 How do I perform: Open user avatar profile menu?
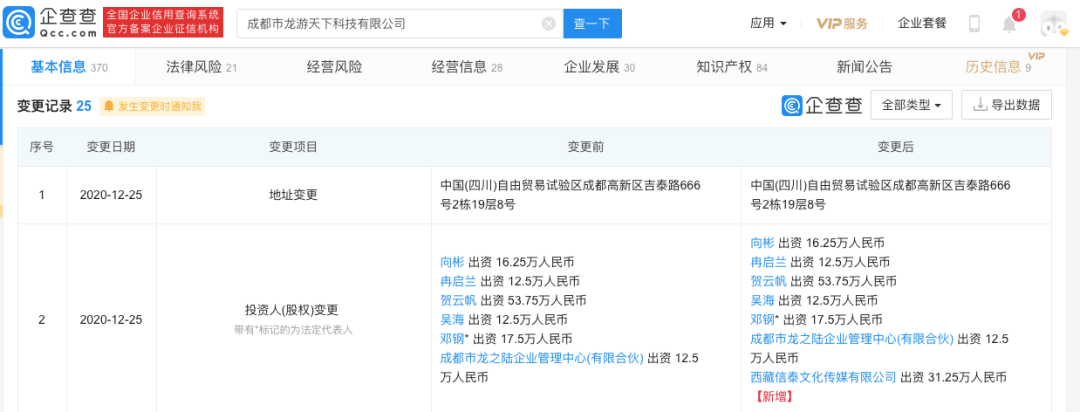(x=1053, y=24)
